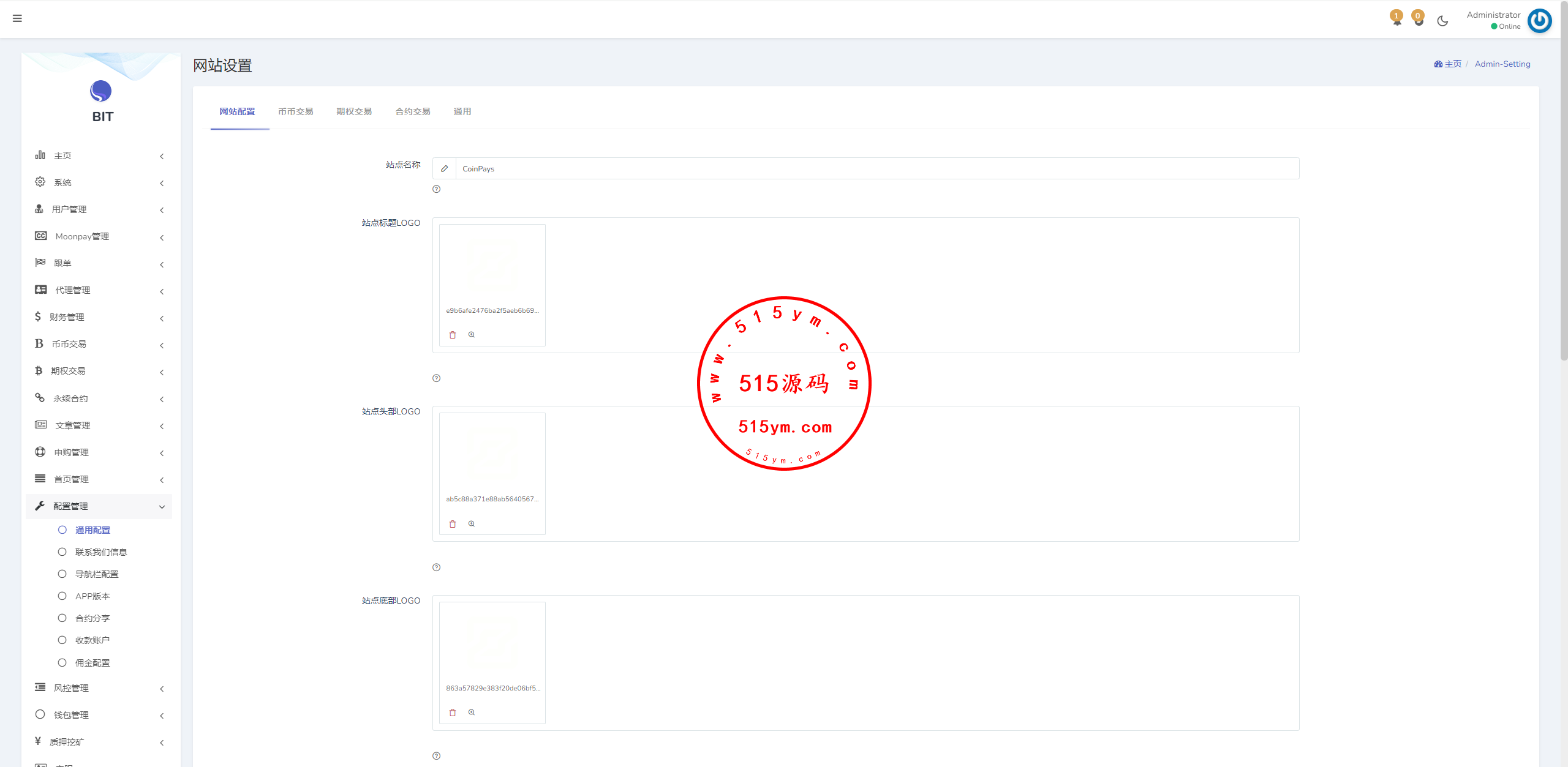The height and width of the screenshot is (767, 1568).
Task: Click the page vertical scrollbar
Action: tap(1563, 184)
